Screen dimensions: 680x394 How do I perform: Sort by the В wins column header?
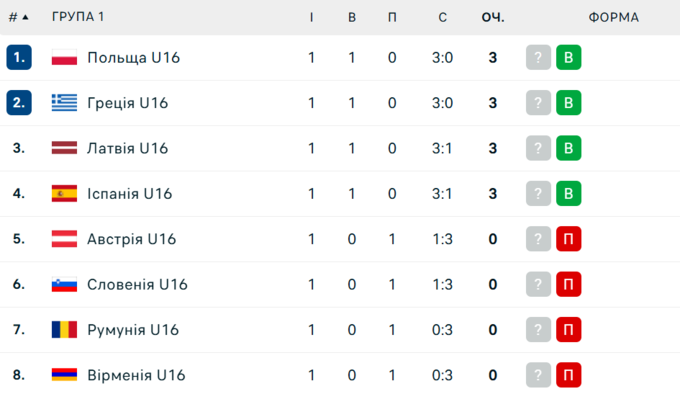tap(352, 17)
